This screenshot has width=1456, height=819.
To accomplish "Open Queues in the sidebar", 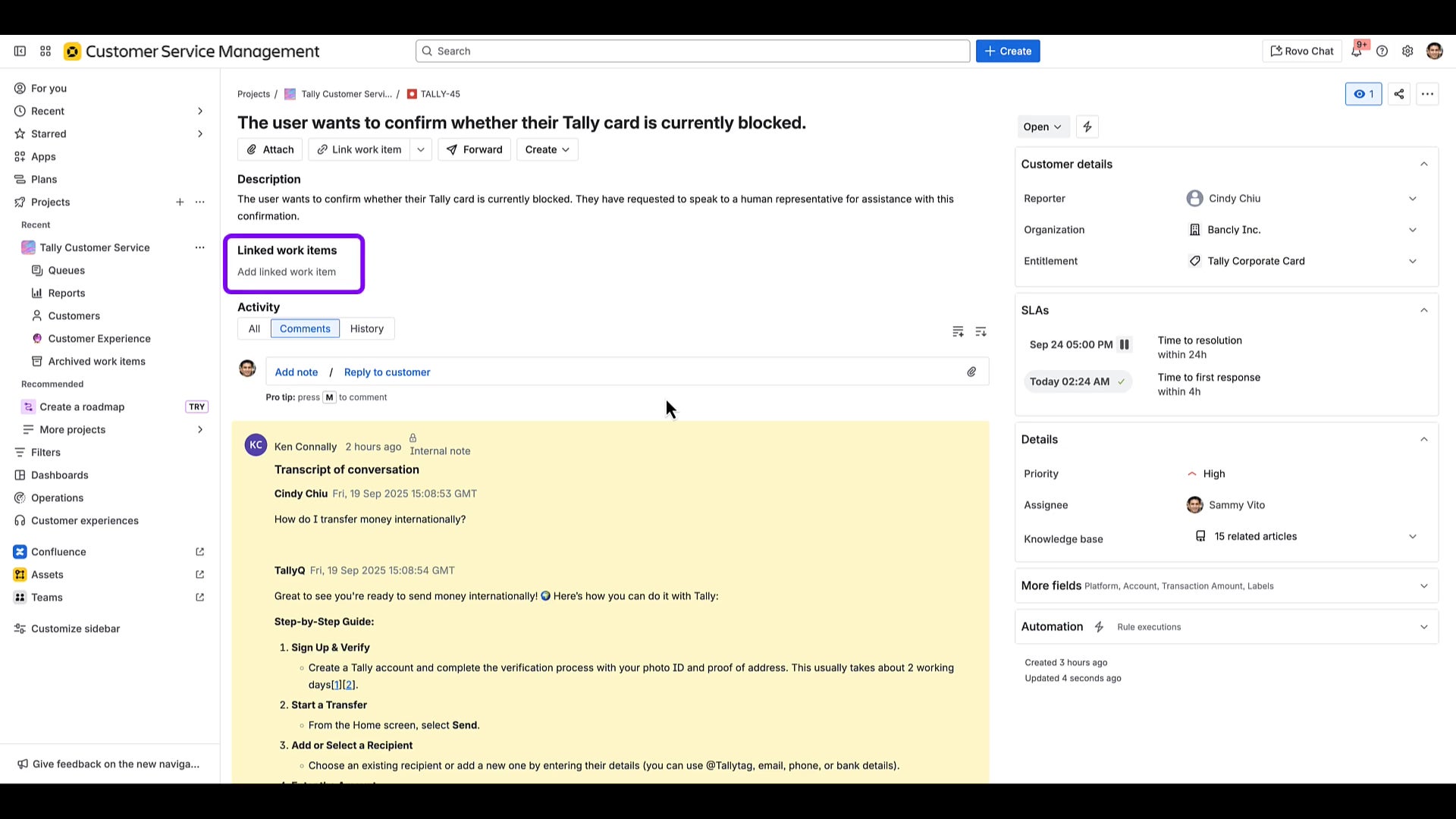I will tap(66, 270).
